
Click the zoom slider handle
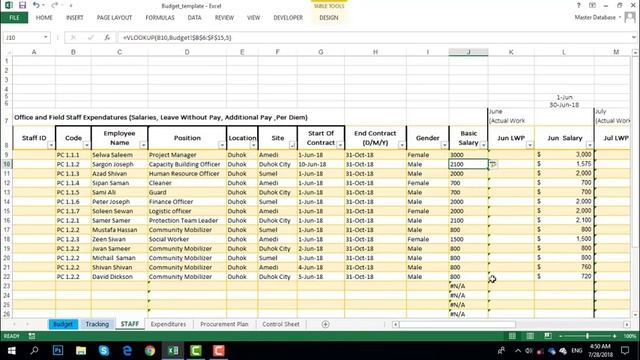[x=587, y=336]
